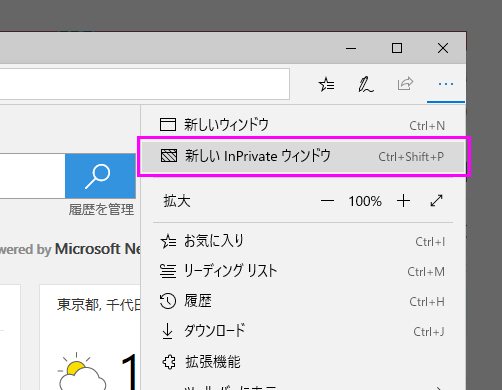Maximize the Edge window

click(397, 48)
